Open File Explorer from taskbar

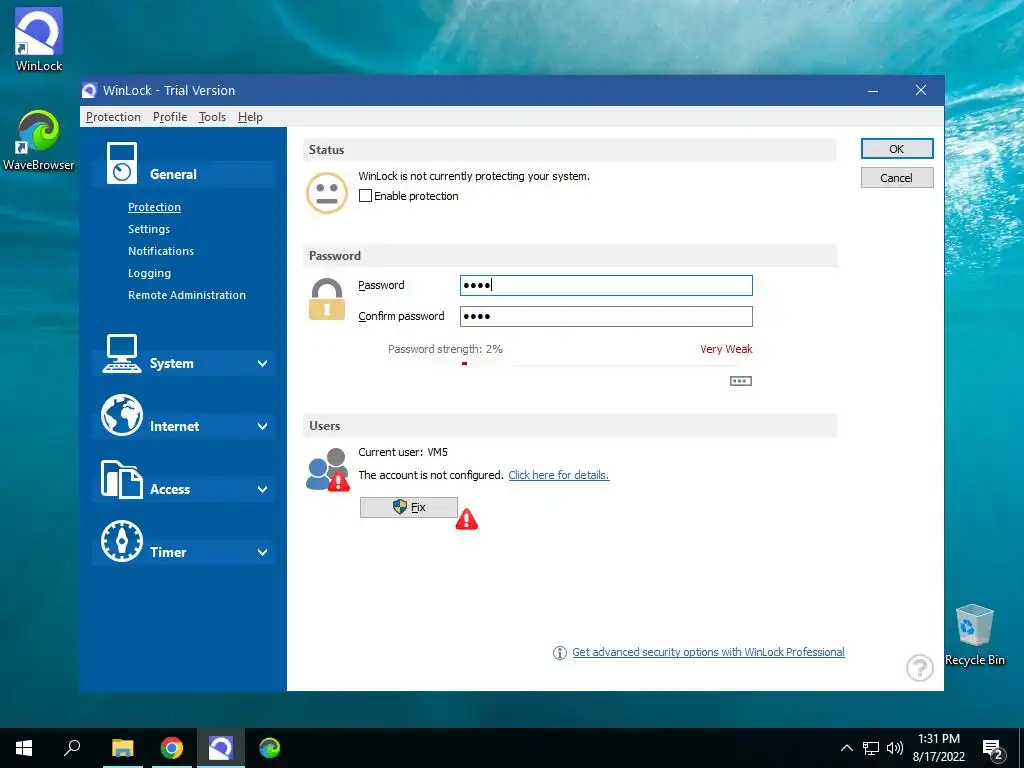tap(122, 748)
